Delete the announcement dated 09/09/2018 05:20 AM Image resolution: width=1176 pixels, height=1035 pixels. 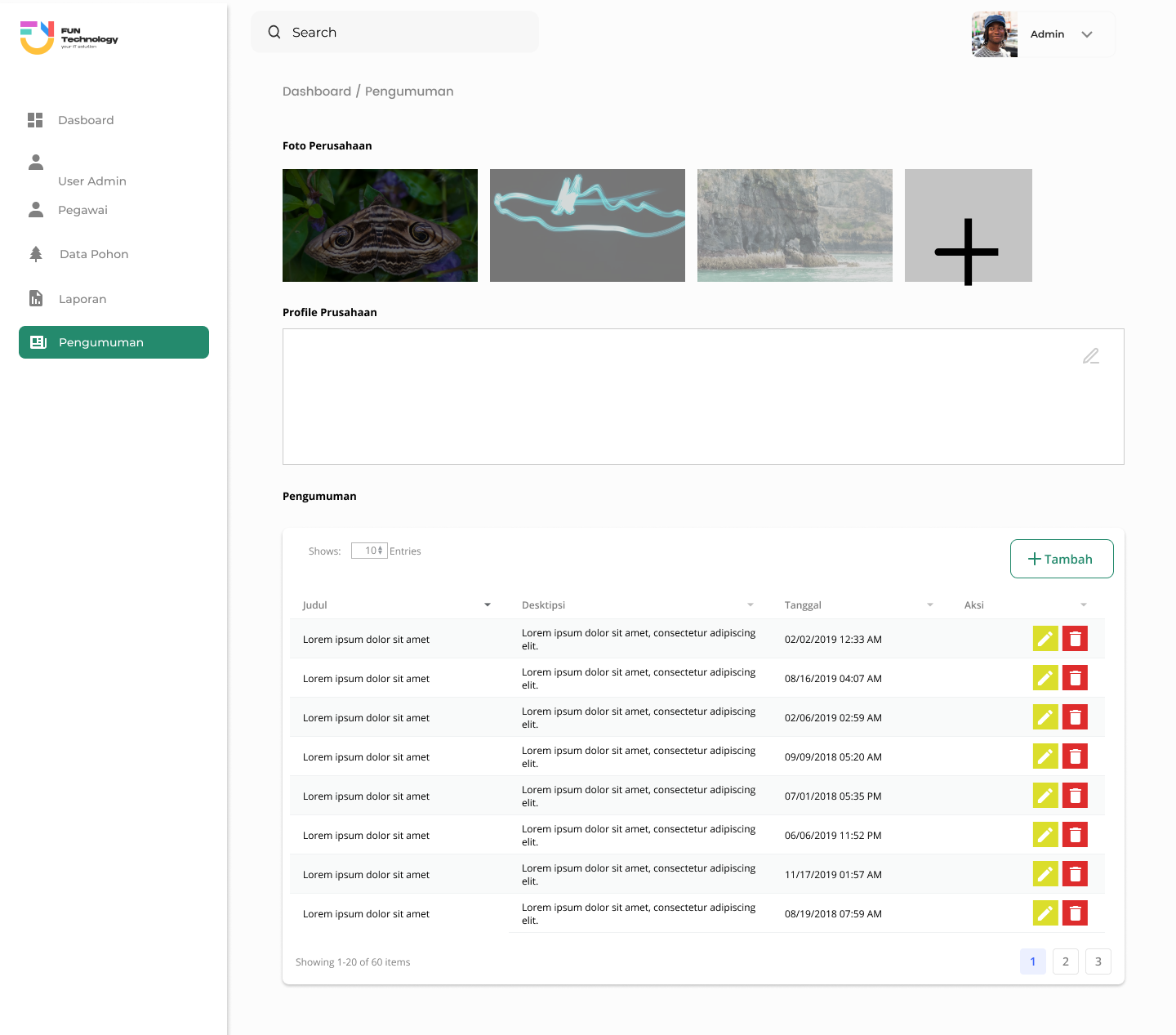tap(1075, 756)
